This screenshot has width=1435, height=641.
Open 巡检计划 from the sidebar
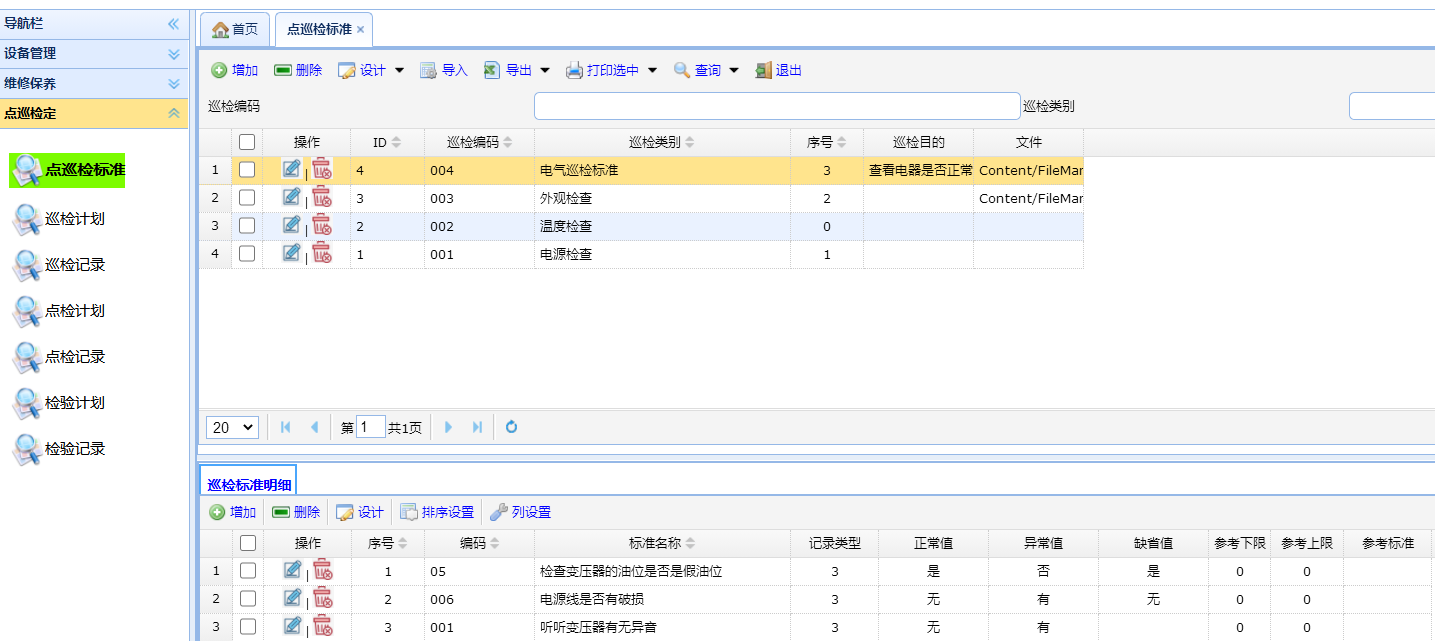coord(74,218)
